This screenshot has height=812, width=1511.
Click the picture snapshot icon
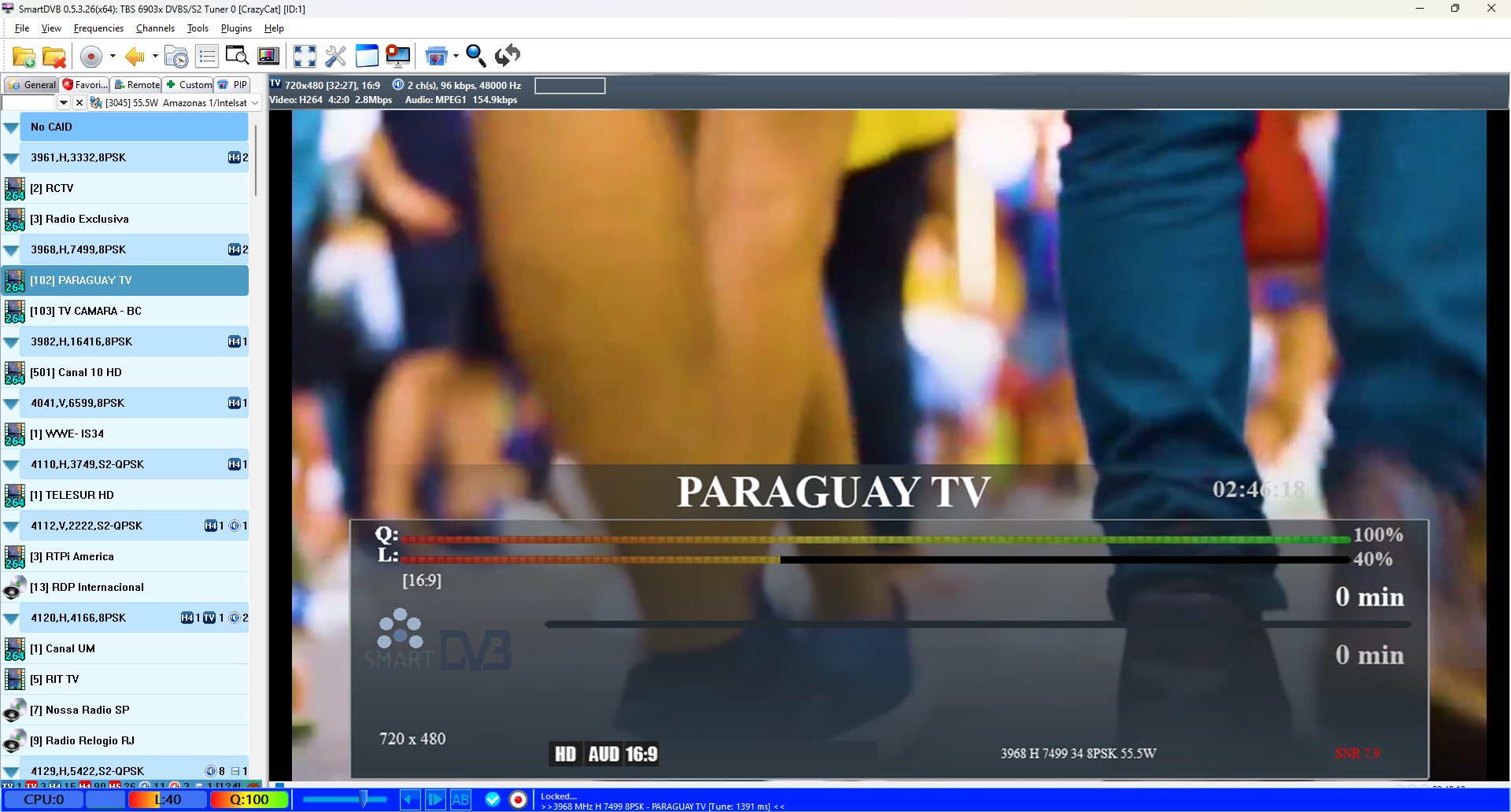click(x=436, y=56)
